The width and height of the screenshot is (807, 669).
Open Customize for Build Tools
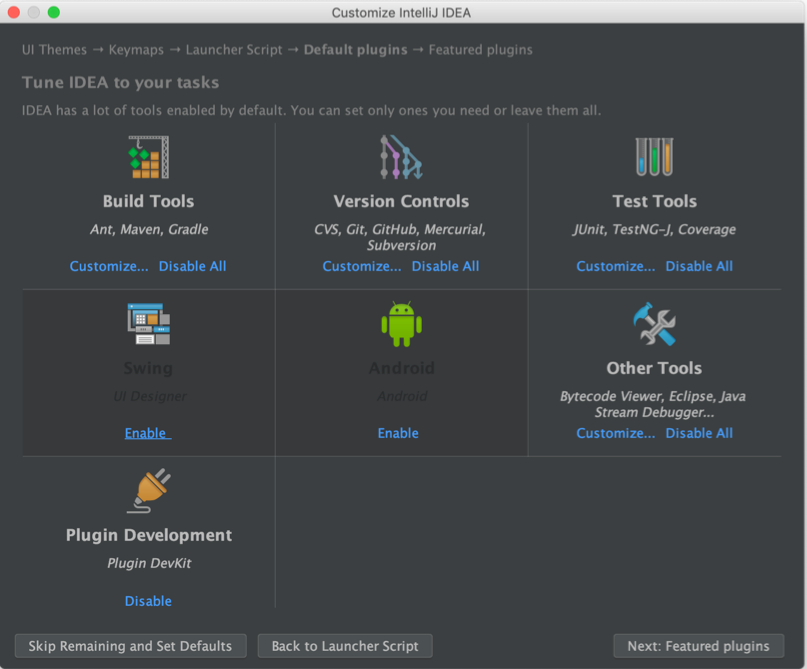tap(109, 266)
